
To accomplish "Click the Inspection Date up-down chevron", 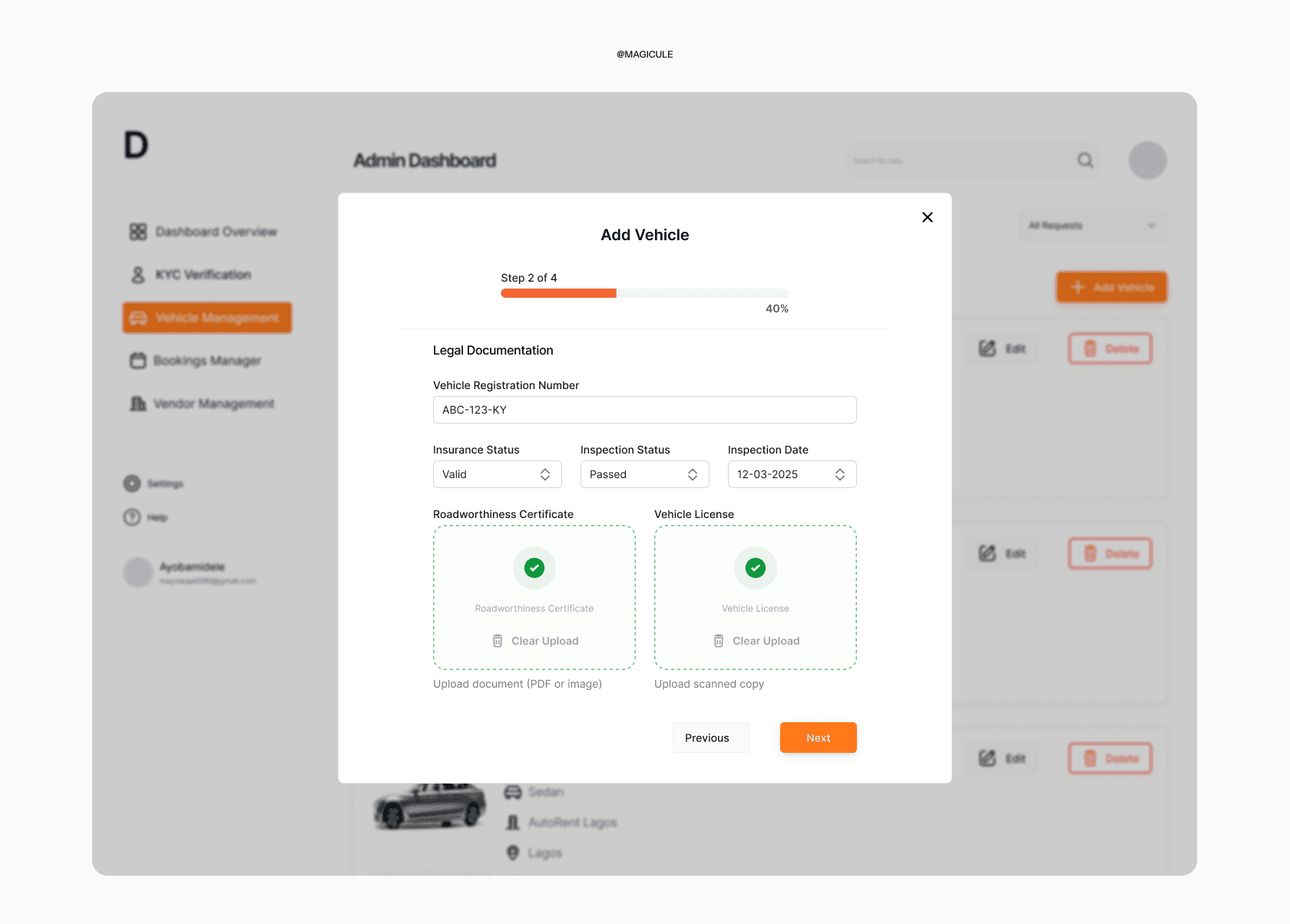I will [x=840, y=474].
